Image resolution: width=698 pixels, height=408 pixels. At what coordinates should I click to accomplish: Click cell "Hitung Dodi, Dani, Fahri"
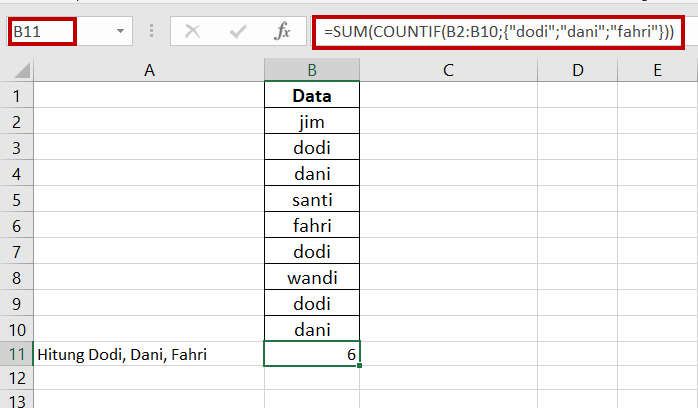tap(149, 354)
